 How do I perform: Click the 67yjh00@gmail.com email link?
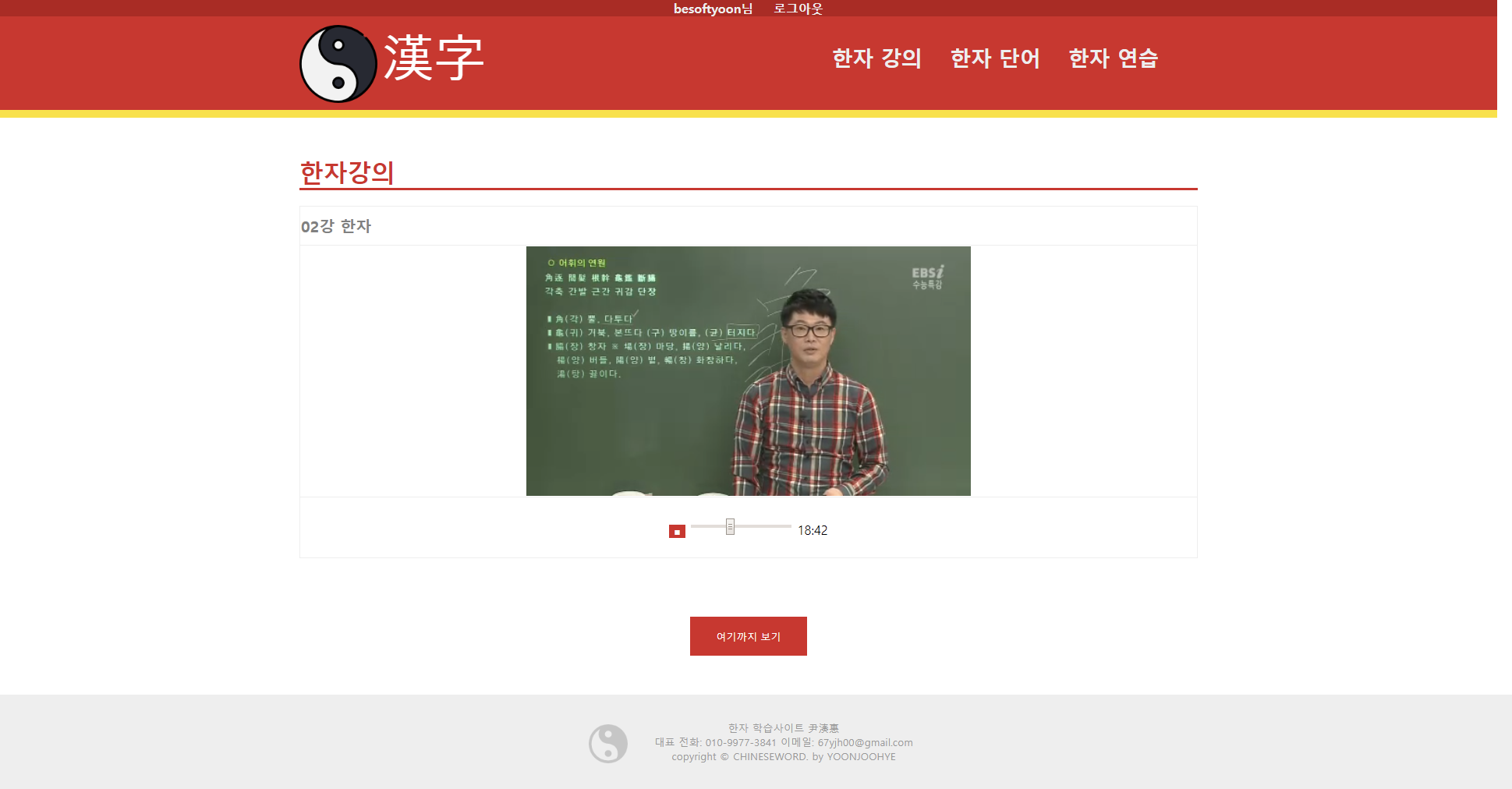coord(864,742)
